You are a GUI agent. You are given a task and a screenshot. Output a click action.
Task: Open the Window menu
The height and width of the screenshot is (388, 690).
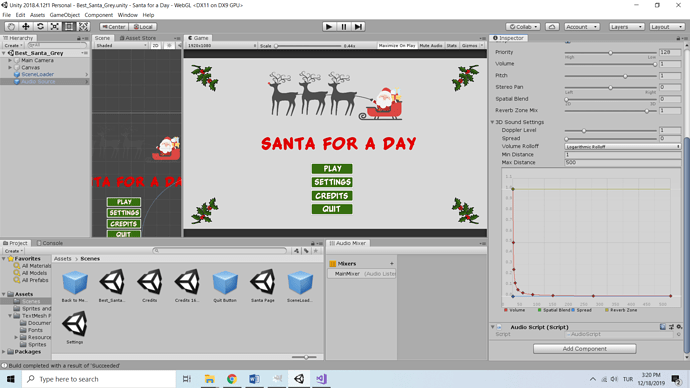pos(128,15)
